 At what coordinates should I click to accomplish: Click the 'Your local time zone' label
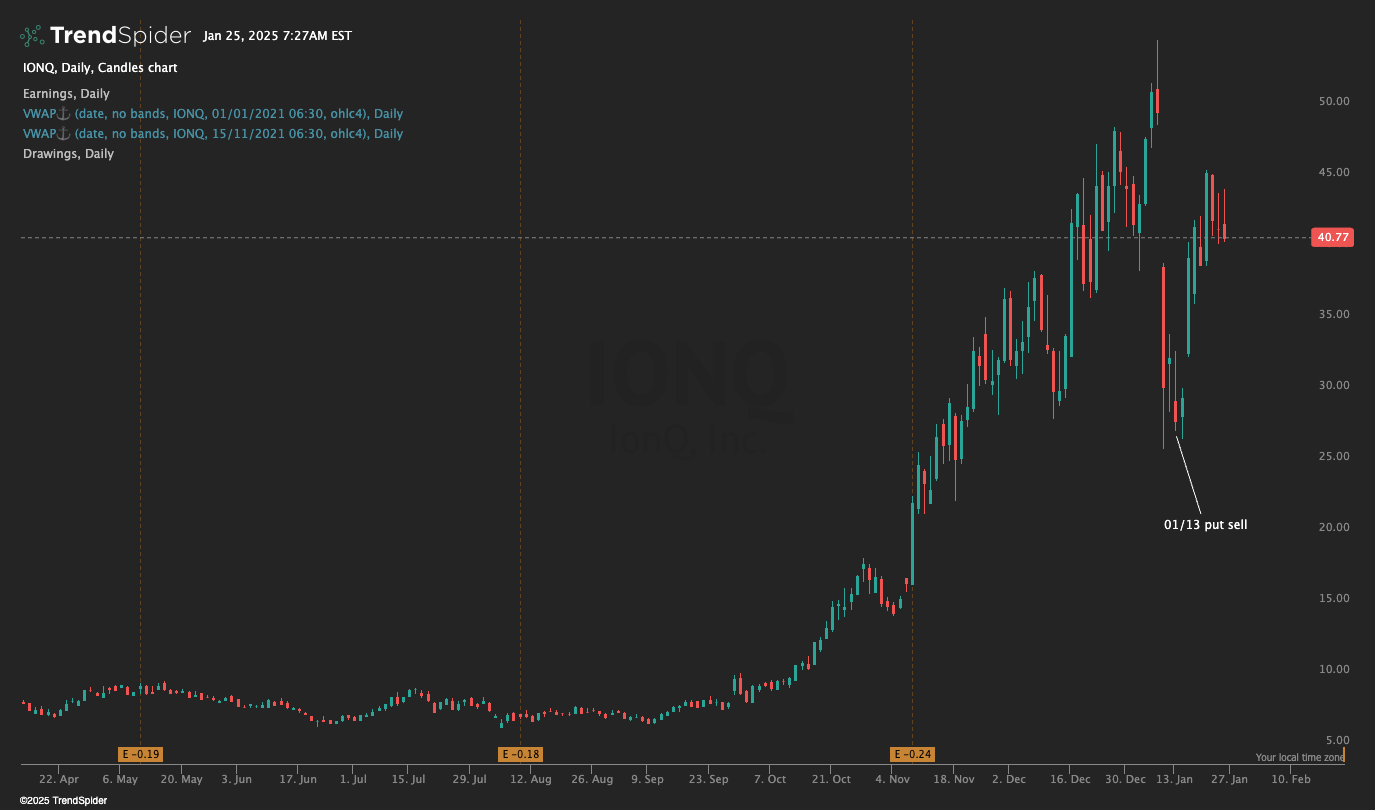coord(1300,757)
